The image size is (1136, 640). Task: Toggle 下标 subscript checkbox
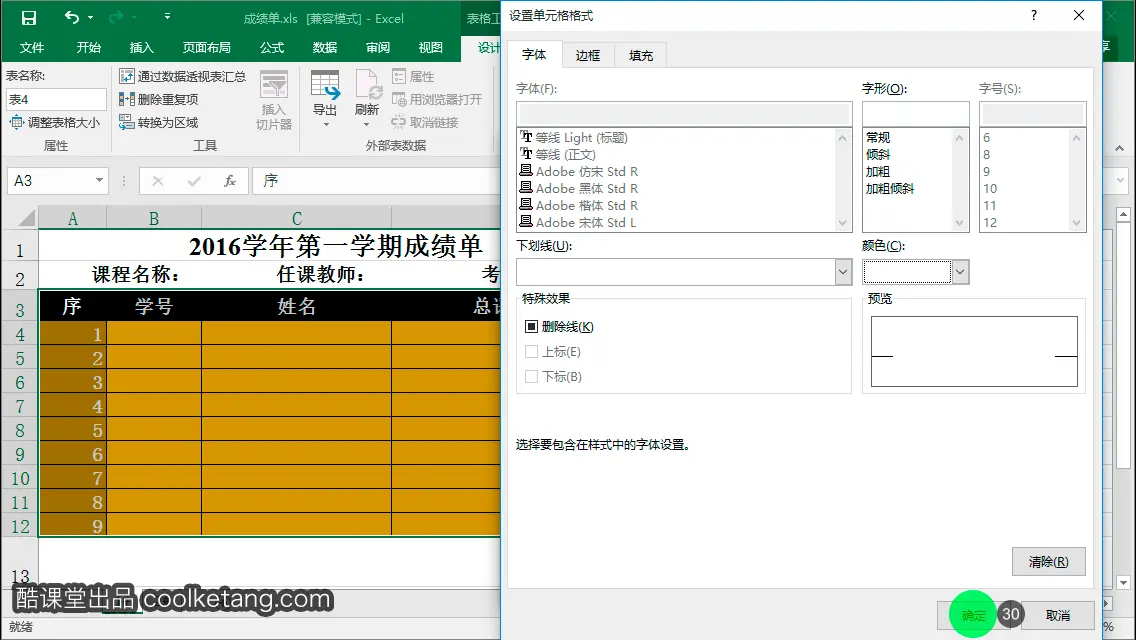click(531, 376)
